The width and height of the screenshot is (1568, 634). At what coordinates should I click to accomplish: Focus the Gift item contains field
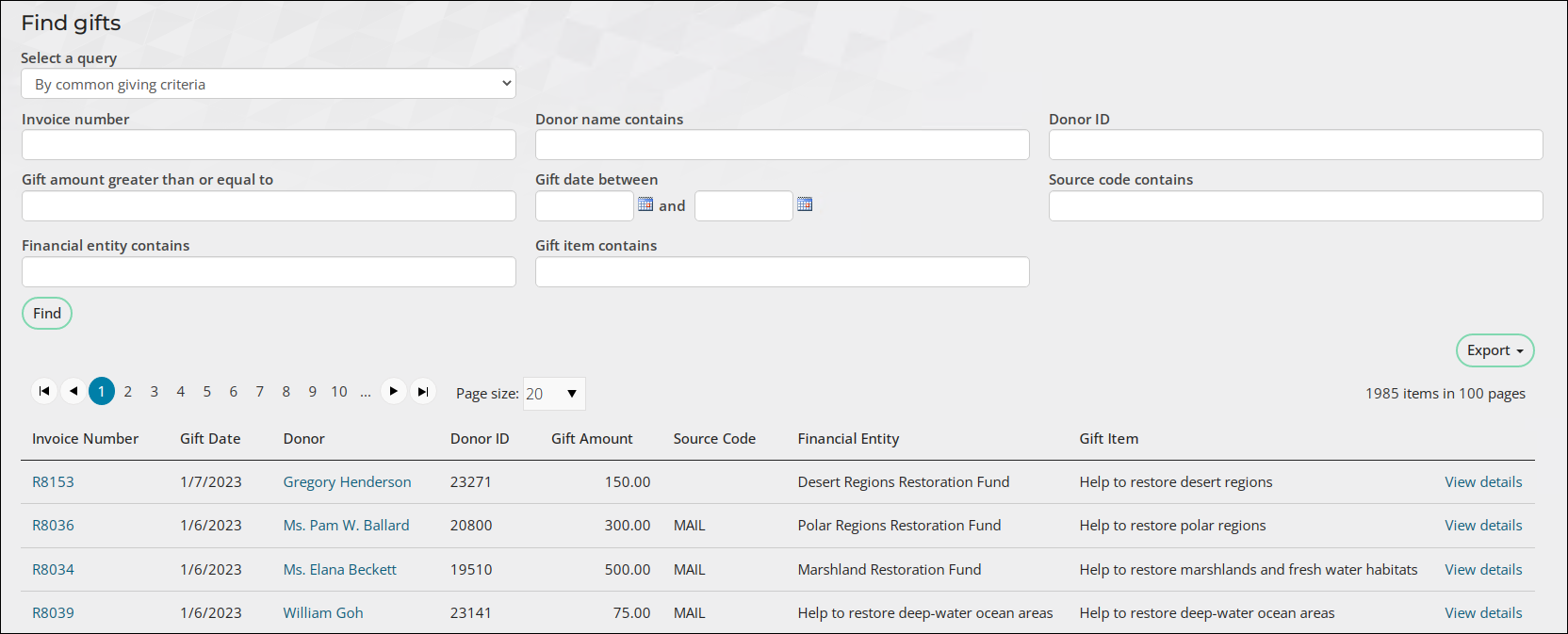point(782,272)
